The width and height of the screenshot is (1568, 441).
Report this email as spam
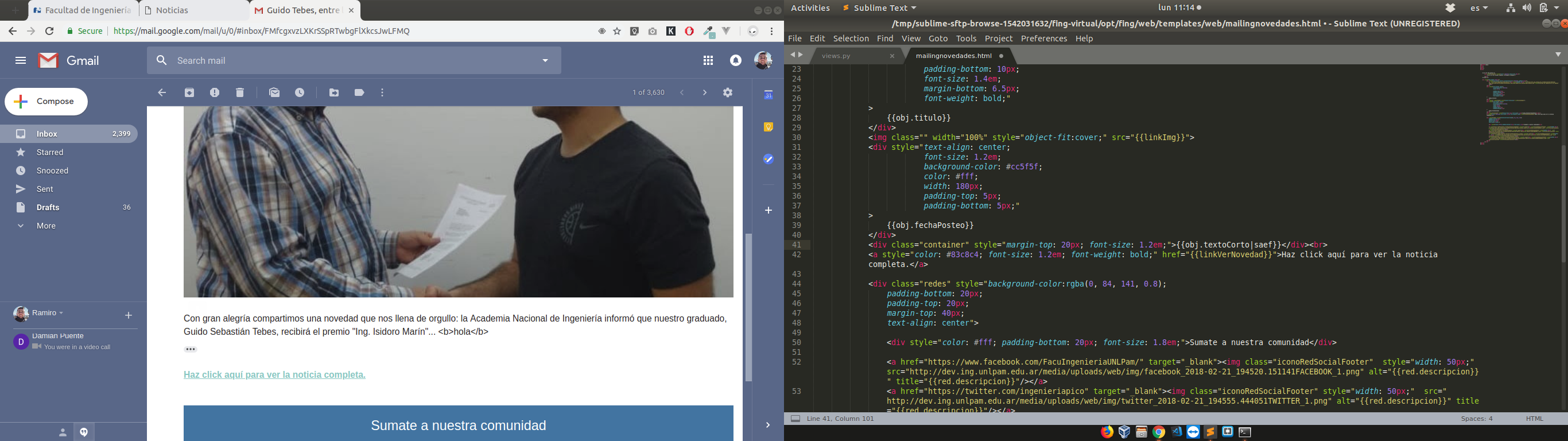click(x=214, y=92)
